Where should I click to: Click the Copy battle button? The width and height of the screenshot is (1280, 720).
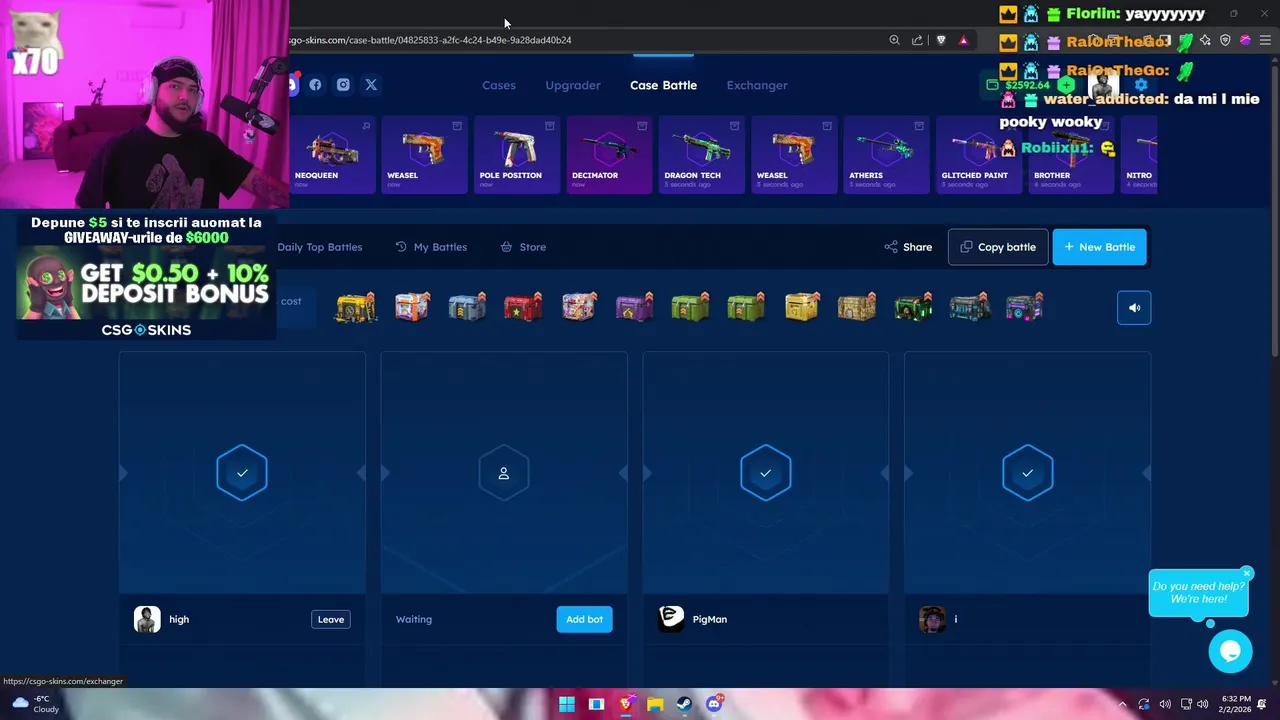tap(998, 247)
